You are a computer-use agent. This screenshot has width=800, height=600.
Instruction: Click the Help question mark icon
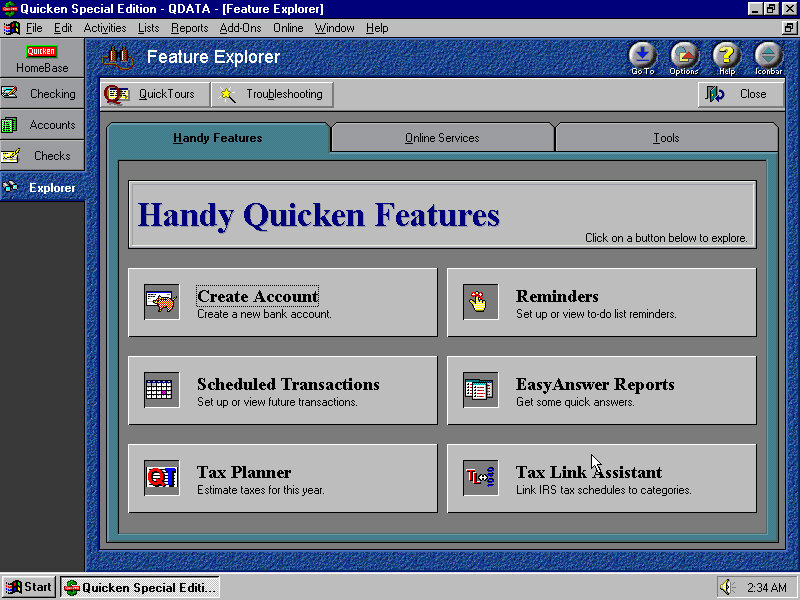click(726, 56)
